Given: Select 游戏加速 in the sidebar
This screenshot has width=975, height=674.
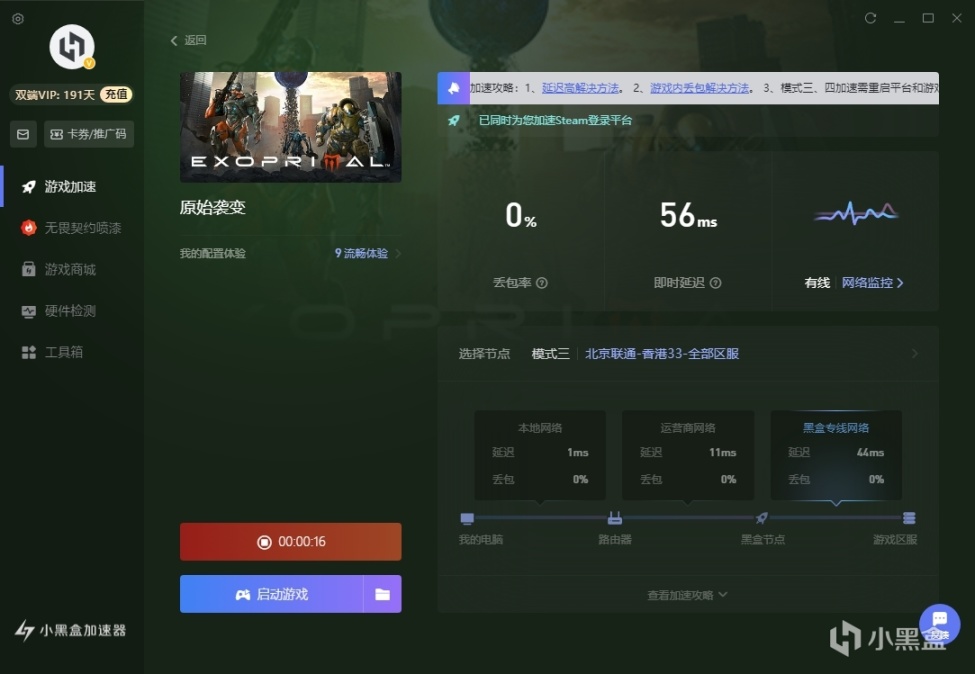Looking at the screenshot, I should pos(70,187).
